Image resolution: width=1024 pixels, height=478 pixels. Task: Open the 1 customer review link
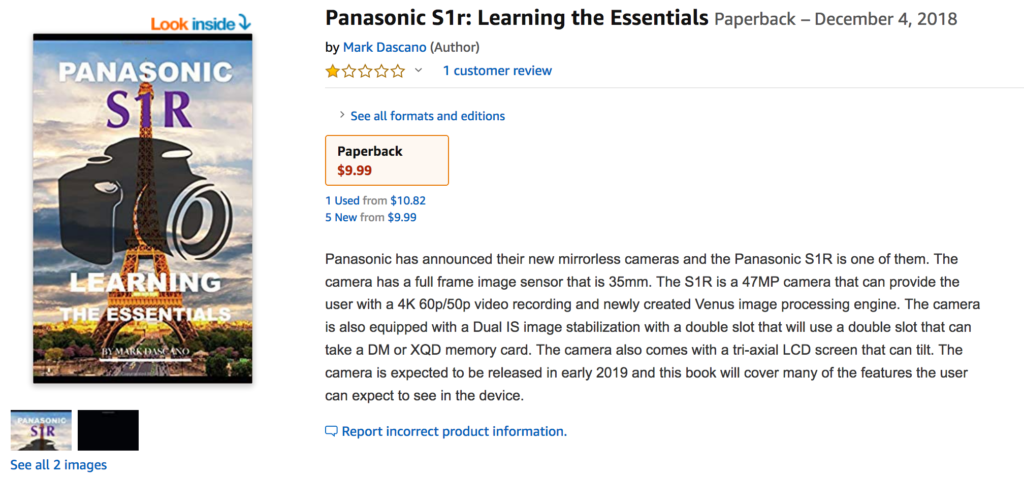tap(497, 71)
